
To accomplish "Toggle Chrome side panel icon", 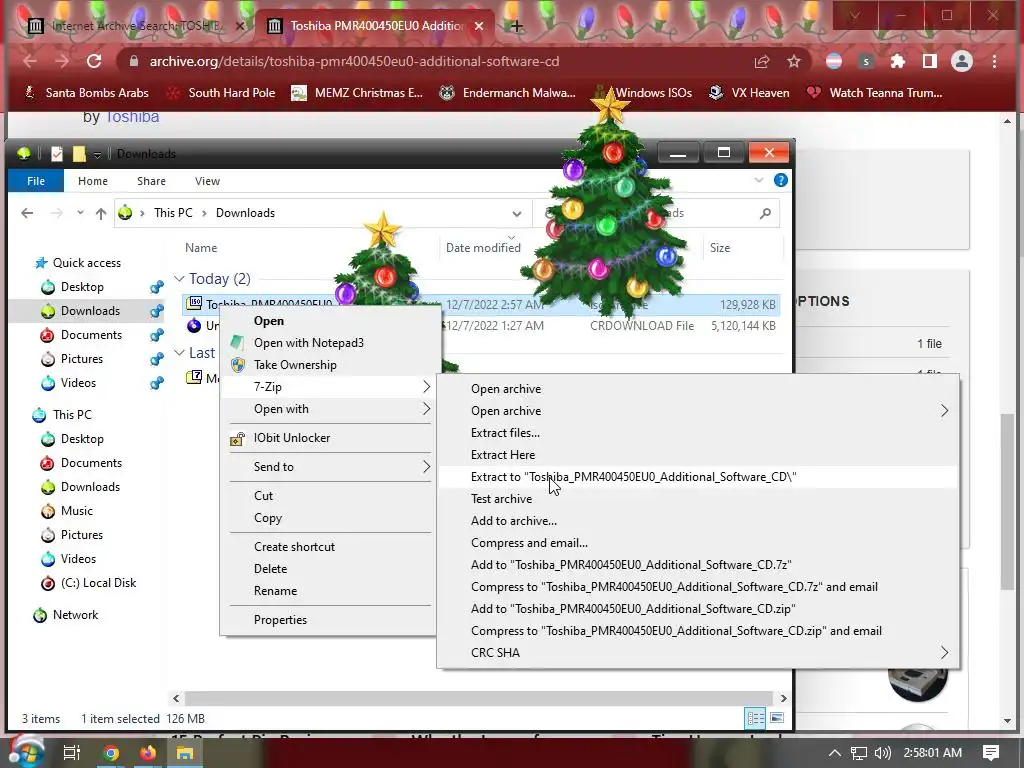I will point(929,61).
